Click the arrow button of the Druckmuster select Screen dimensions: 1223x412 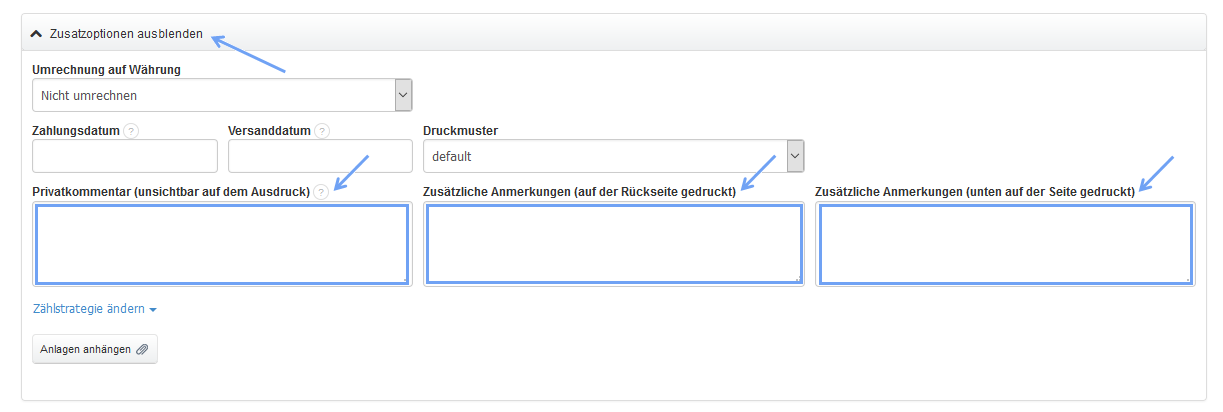(x=795, y=157)
